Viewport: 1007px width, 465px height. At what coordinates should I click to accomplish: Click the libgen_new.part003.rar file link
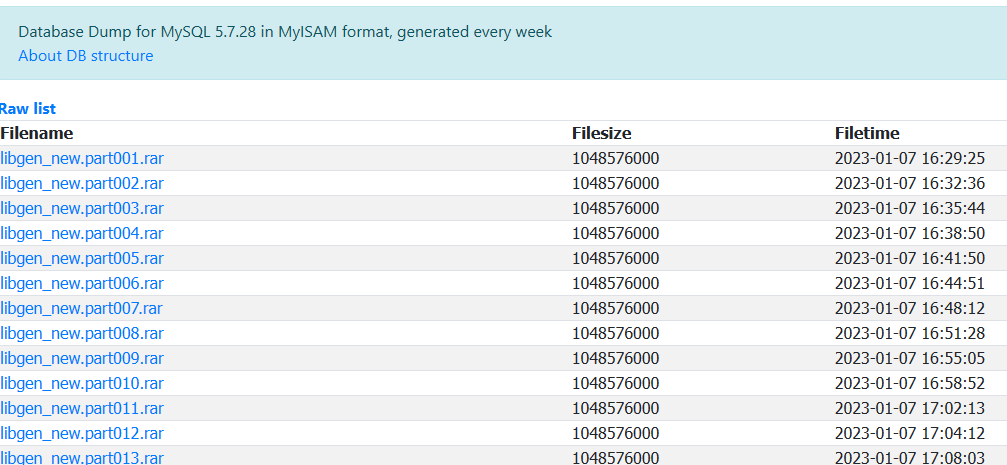click(x=82, y=208)
